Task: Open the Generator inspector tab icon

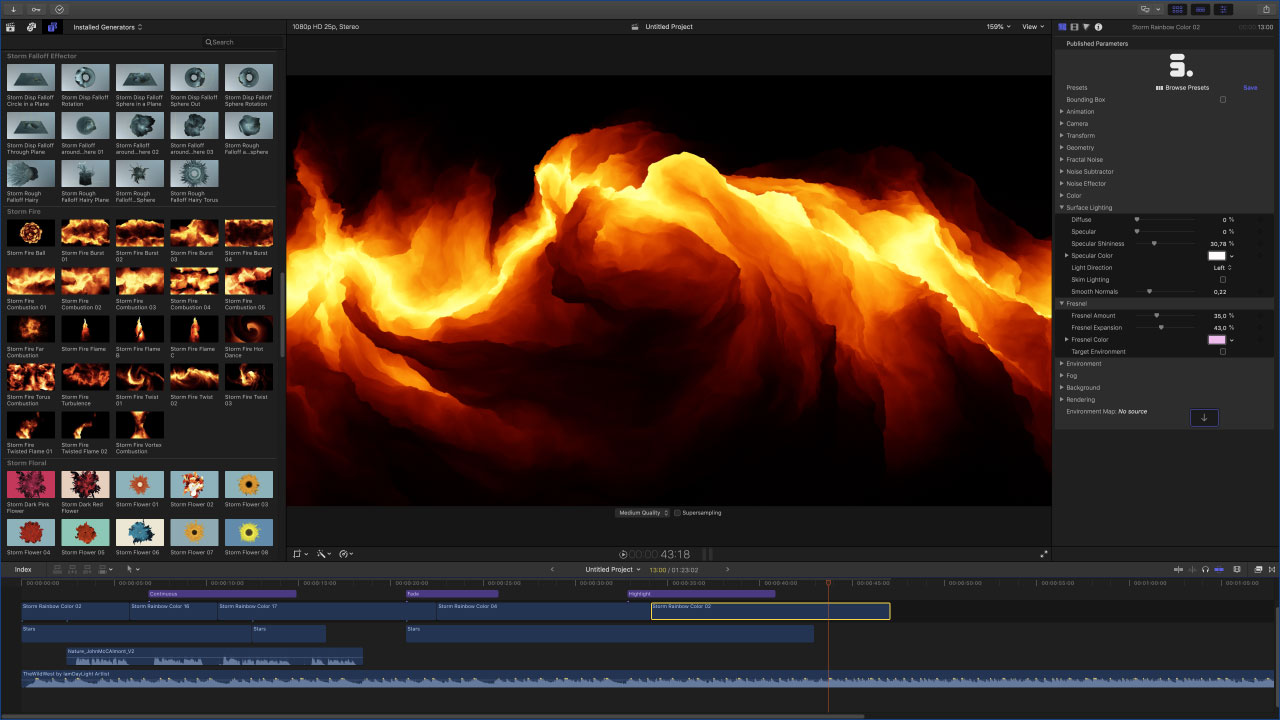Action: pos(1062,27)
